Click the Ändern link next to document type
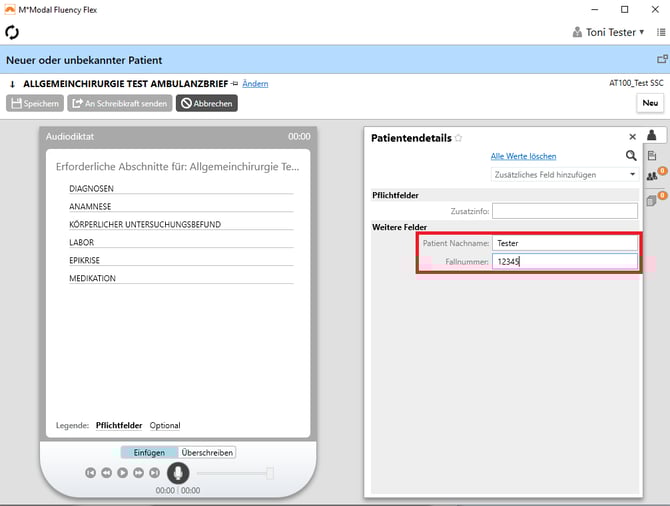The image size is (670, 506). tap(255, 84)
